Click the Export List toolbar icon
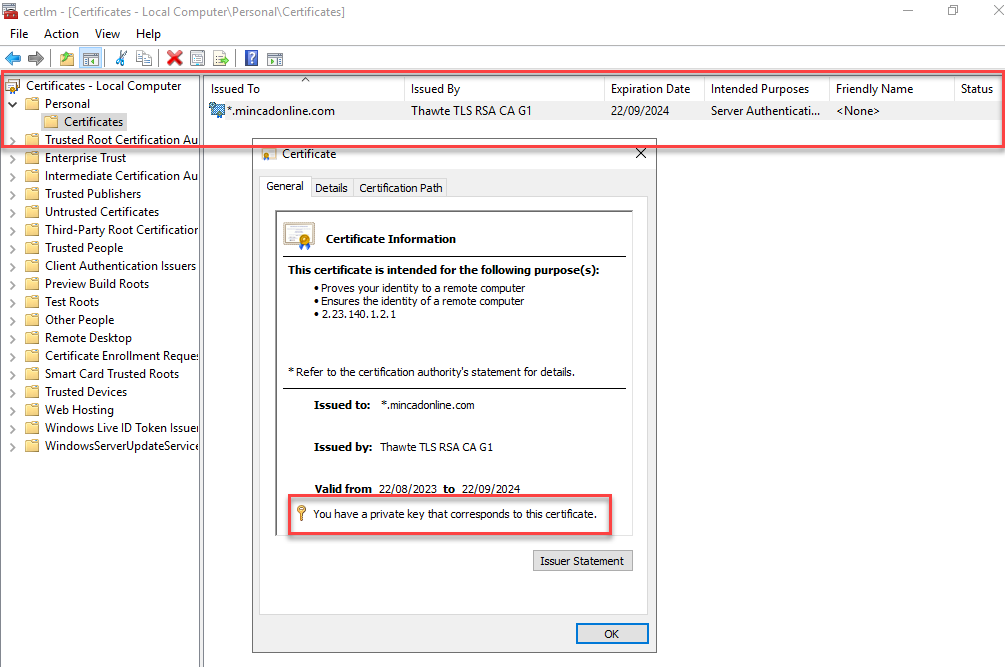 221,58
